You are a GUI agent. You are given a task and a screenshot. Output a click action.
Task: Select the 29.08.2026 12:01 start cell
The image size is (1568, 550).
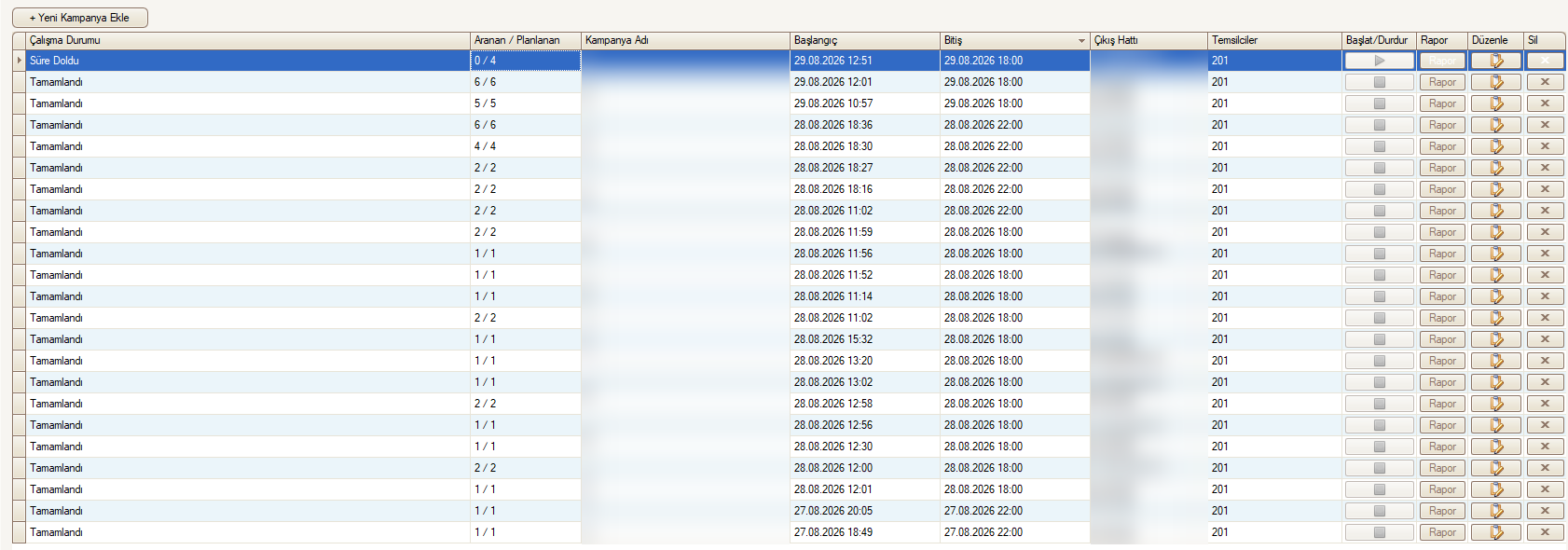[865, 82]
